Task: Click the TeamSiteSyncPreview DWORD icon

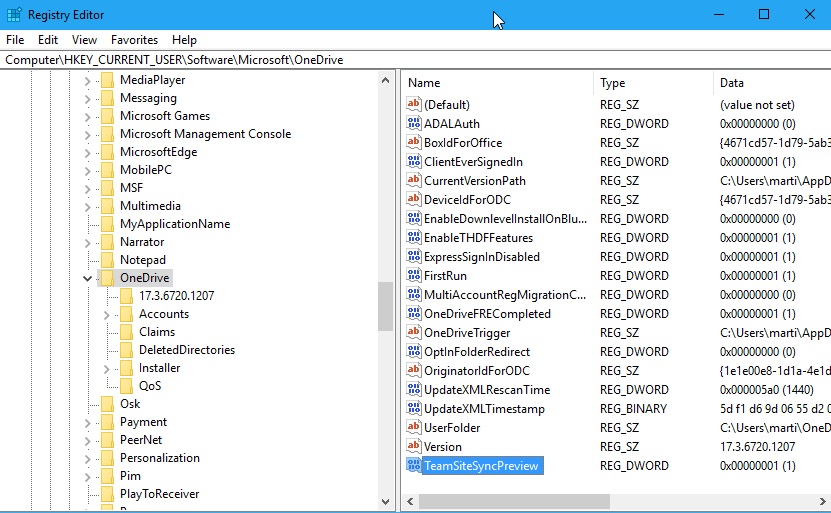Action: pos(413,465)
